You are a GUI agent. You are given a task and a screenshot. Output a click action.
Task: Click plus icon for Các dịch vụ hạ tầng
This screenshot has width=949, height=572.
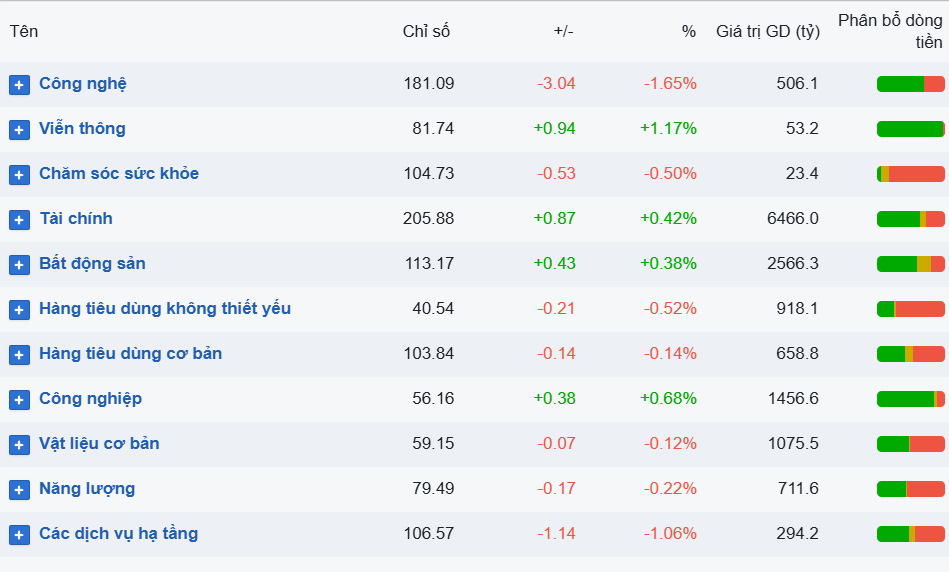point(19,535)
